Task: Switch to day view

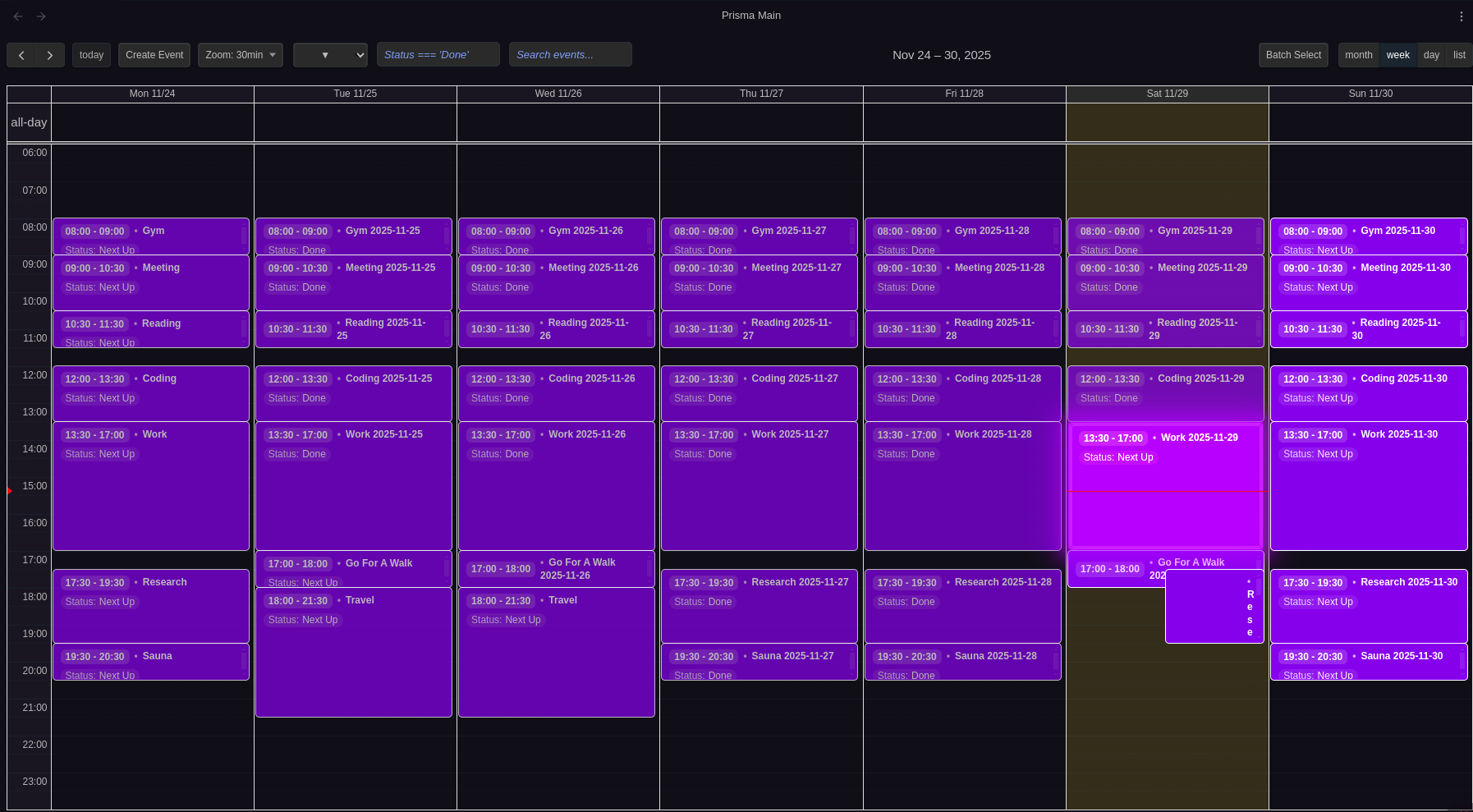Action: pyautogui.click(x=1431, y=55)
